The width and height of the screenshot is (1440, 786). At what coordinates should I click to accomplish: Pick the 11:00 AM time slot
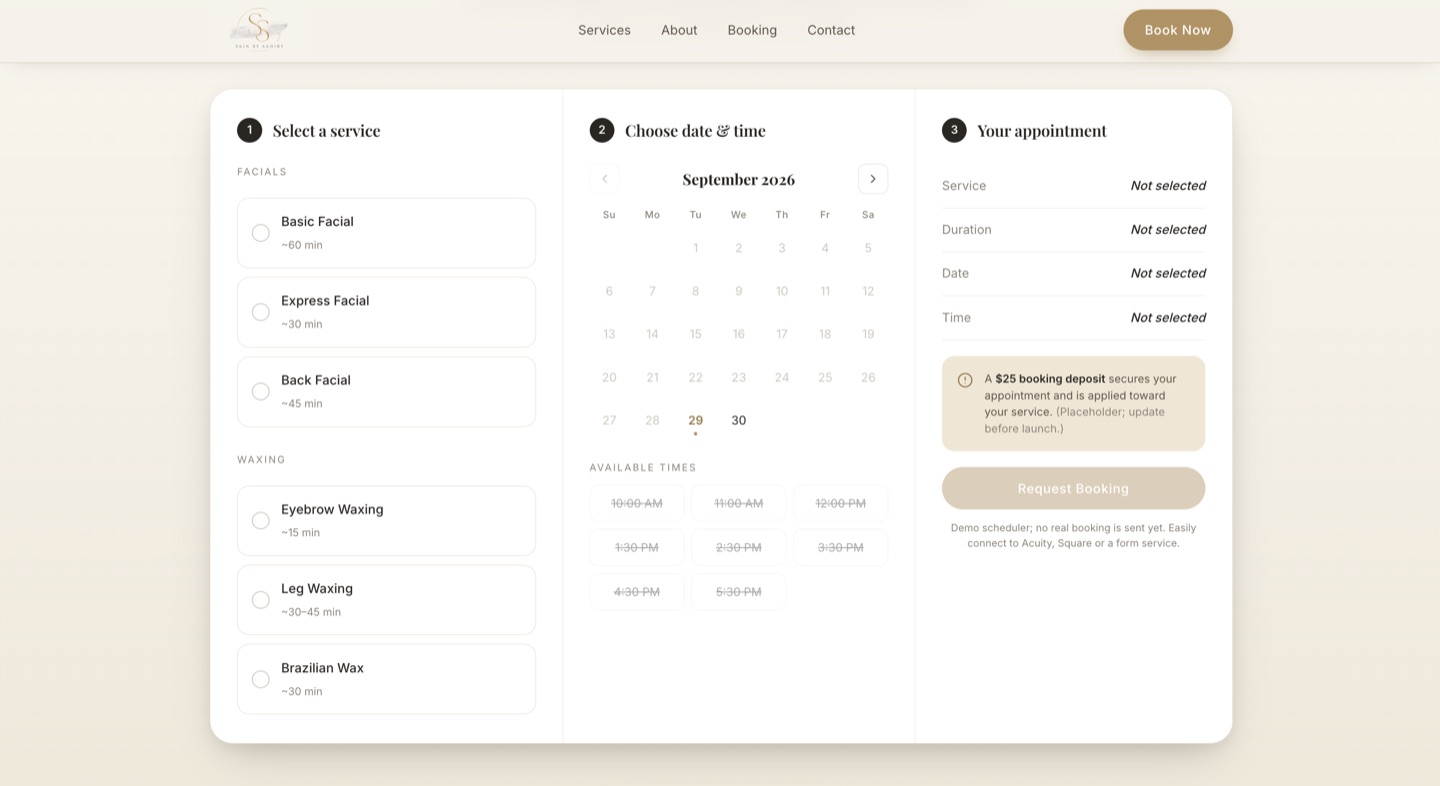739,503
